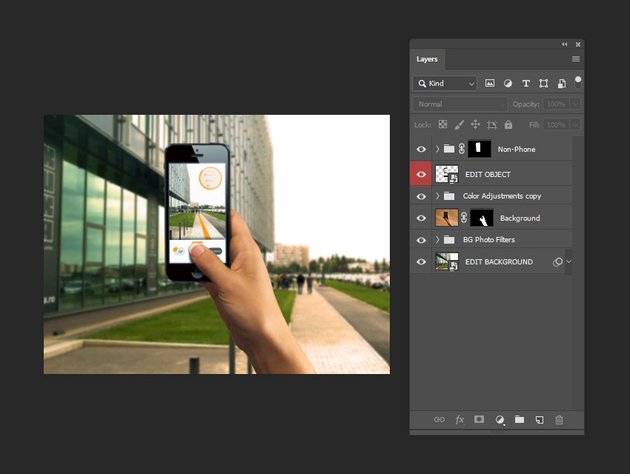Screen dimensions: 630x474
Task: Hide the EDIT OBJECT layer
Action: point(421,174)
